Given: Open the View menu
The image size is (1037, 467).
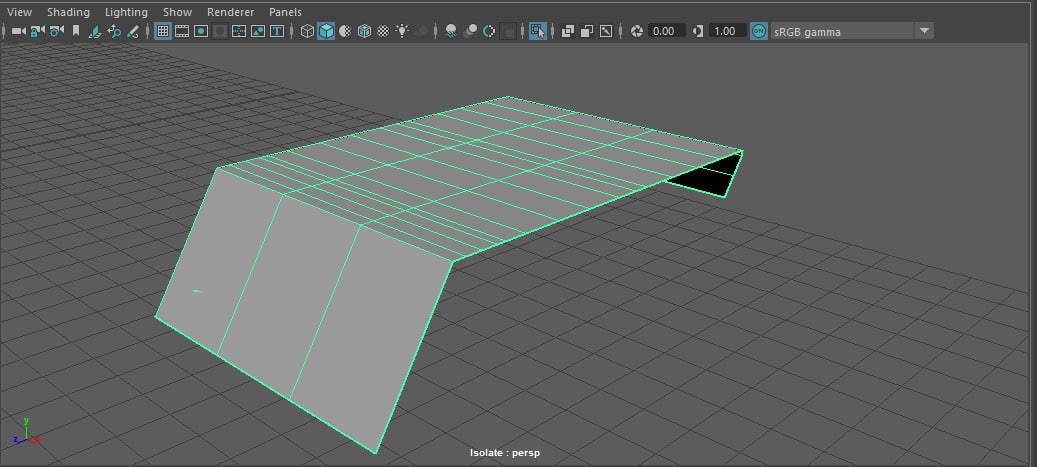Looking at the screenshot, I should click(x=19, y=12).
